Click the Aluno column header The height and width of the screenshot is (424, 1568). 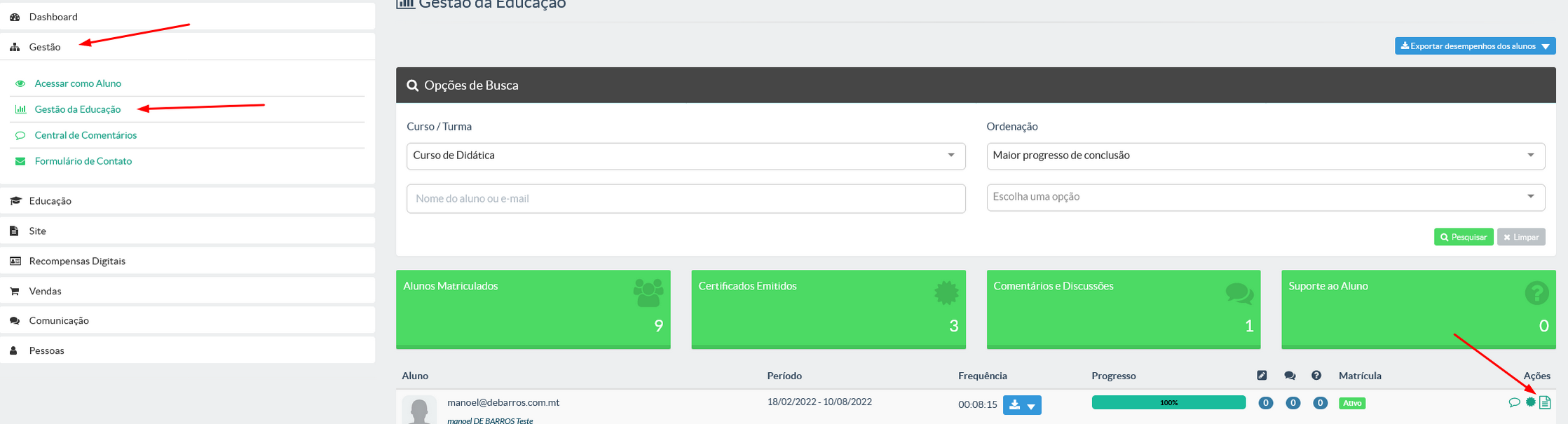point(415,376)
